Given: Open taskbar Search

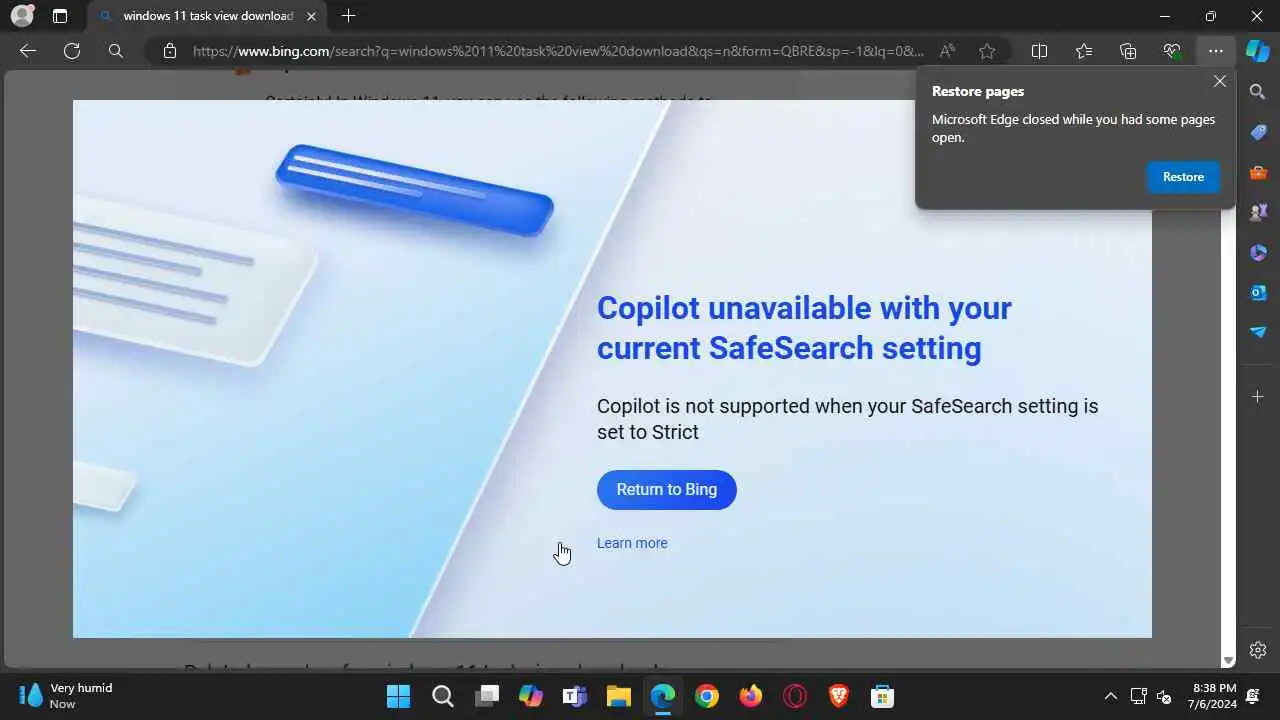Looking at the screenshot, I should pyautogui.click(x=442, y=696).
